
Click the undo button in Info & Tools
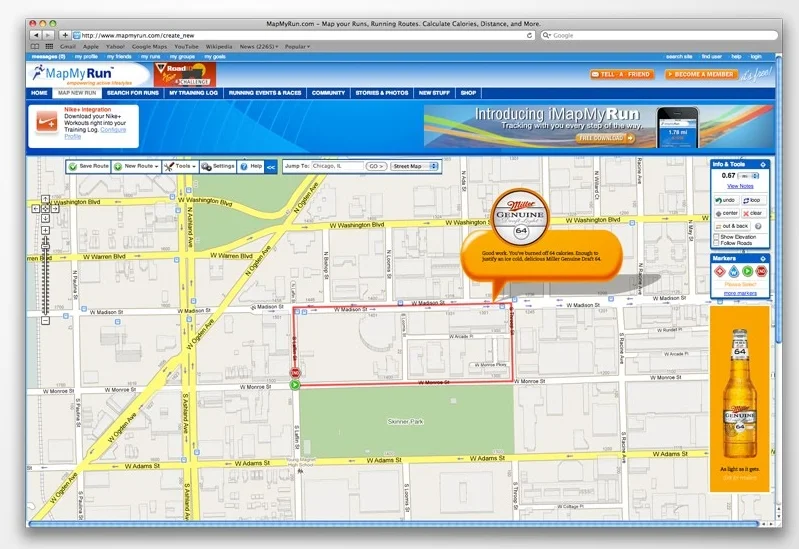click(726, 200)
